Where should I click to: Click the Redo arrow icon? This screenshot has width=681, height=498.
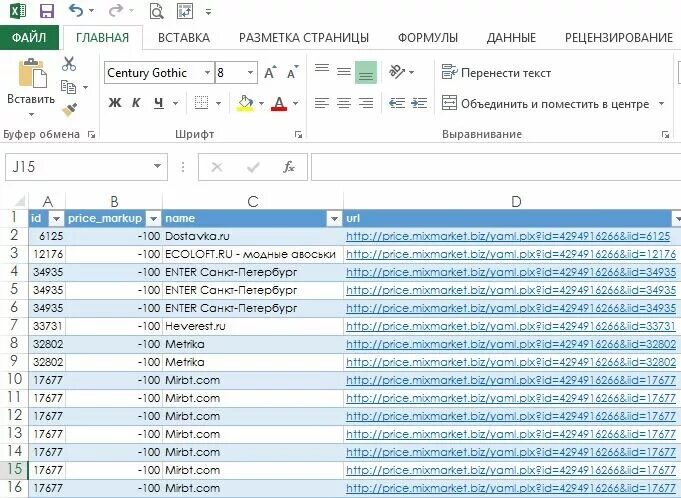click(x=116, y=10)
